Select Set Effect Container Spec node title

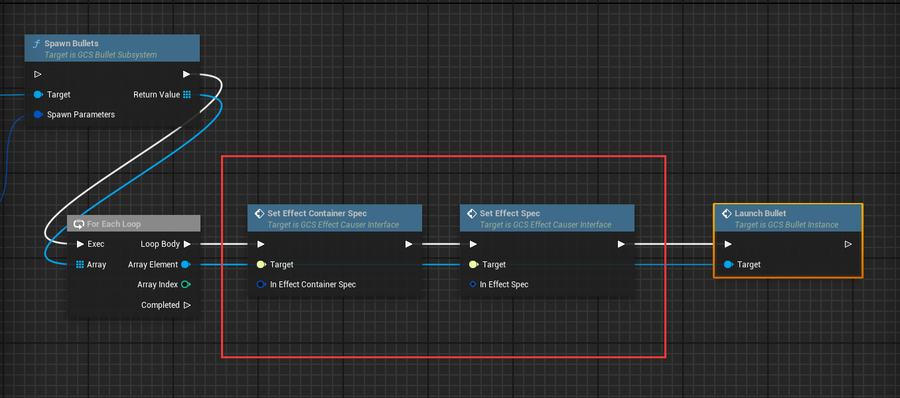coord(317,213)
